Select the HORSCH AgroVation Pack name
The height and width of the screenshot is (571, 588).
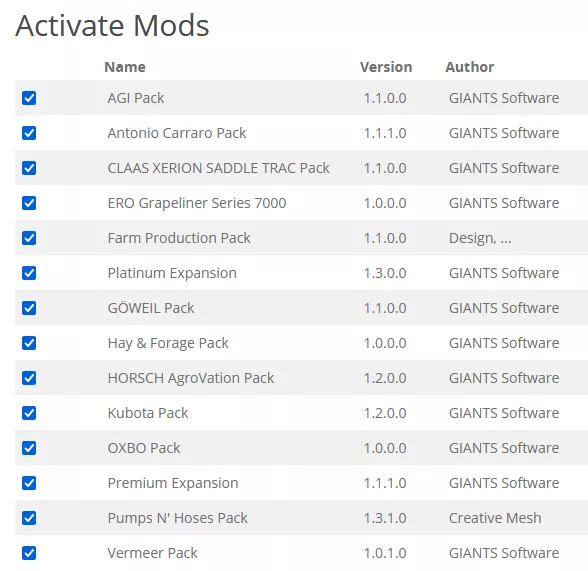point(191,378)
